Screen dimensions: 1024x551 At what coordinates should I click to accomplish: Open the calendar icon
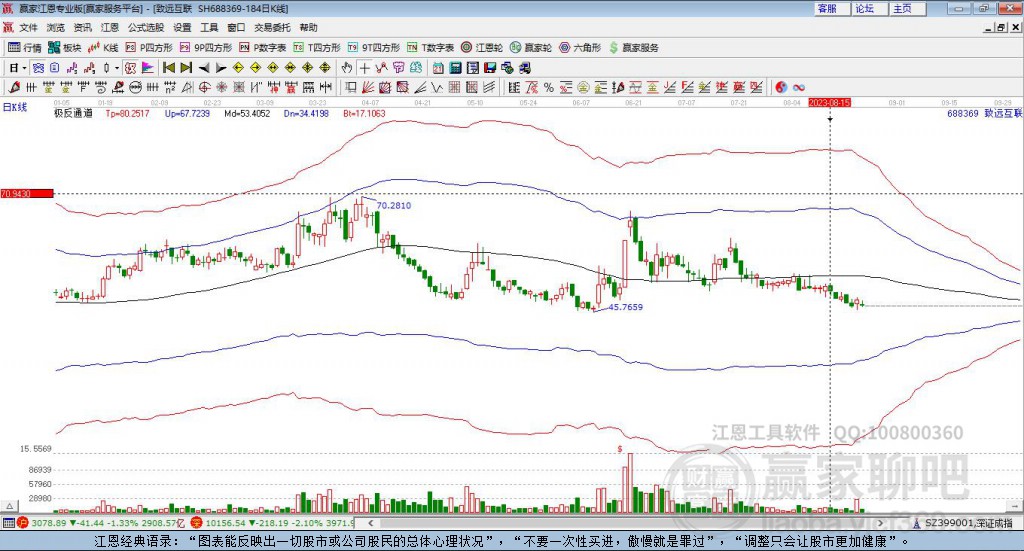438,68
